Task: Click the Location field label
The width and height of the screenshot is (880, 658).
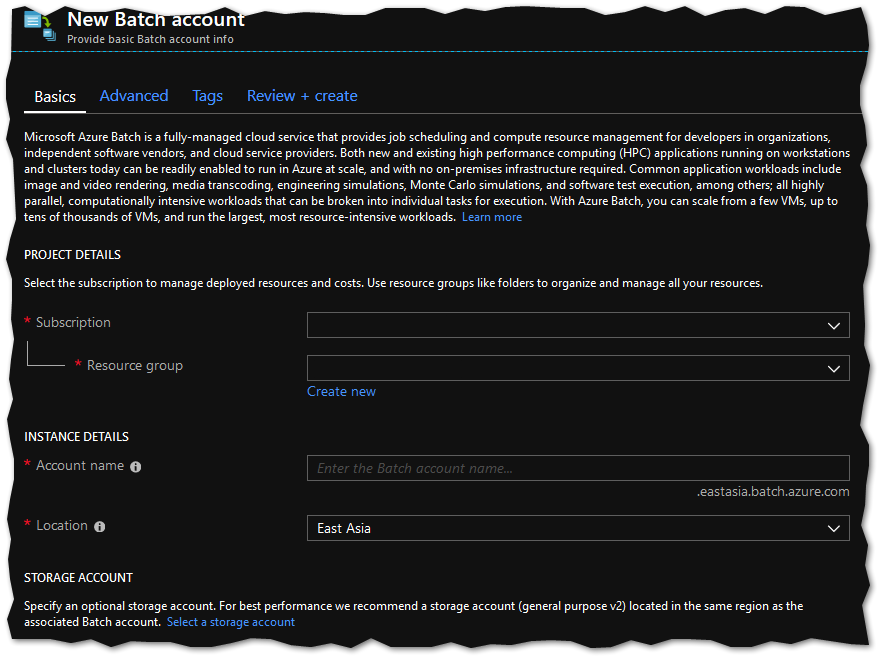Action: coord(62,526)
